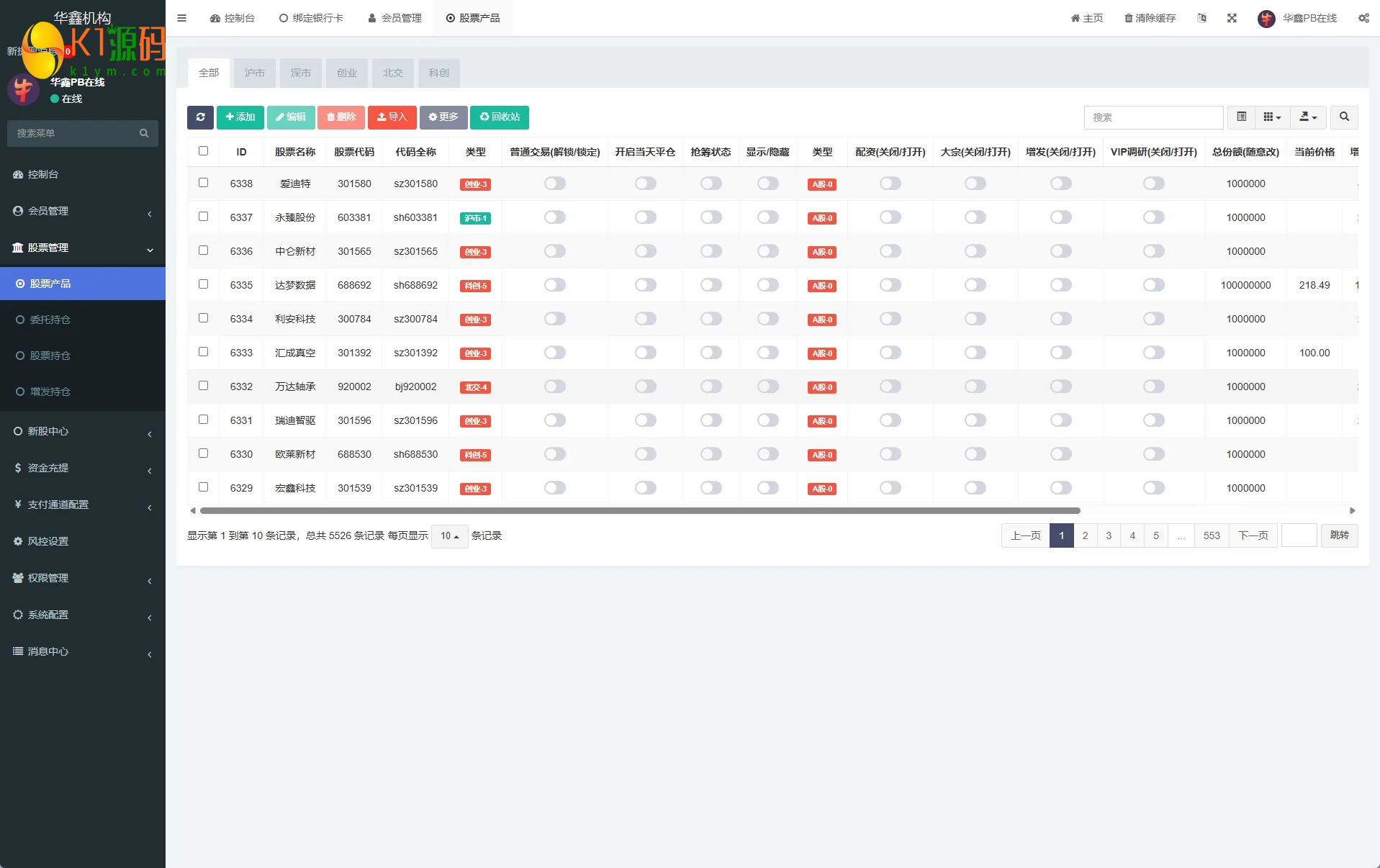The image size is (1380, 868).
Task: Click the 搜索 search input field above the table
Action: click(1153, 117)
